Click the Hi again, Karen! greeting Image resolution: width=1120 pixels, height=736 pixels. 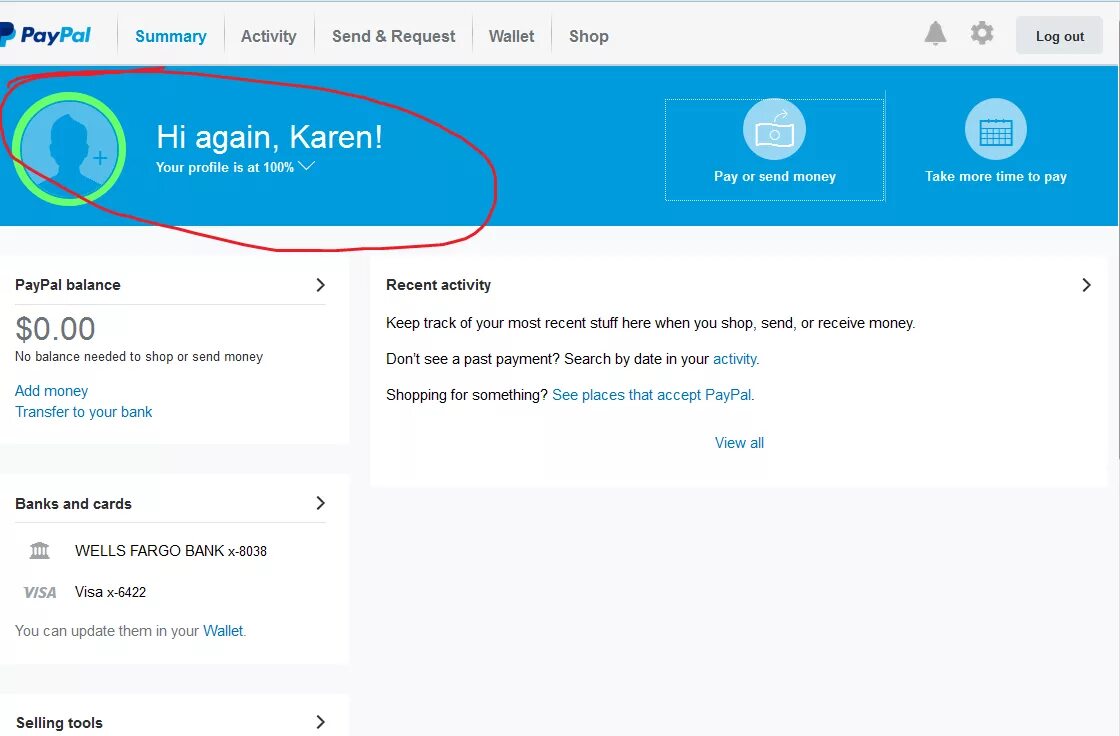tap(269, 137)
